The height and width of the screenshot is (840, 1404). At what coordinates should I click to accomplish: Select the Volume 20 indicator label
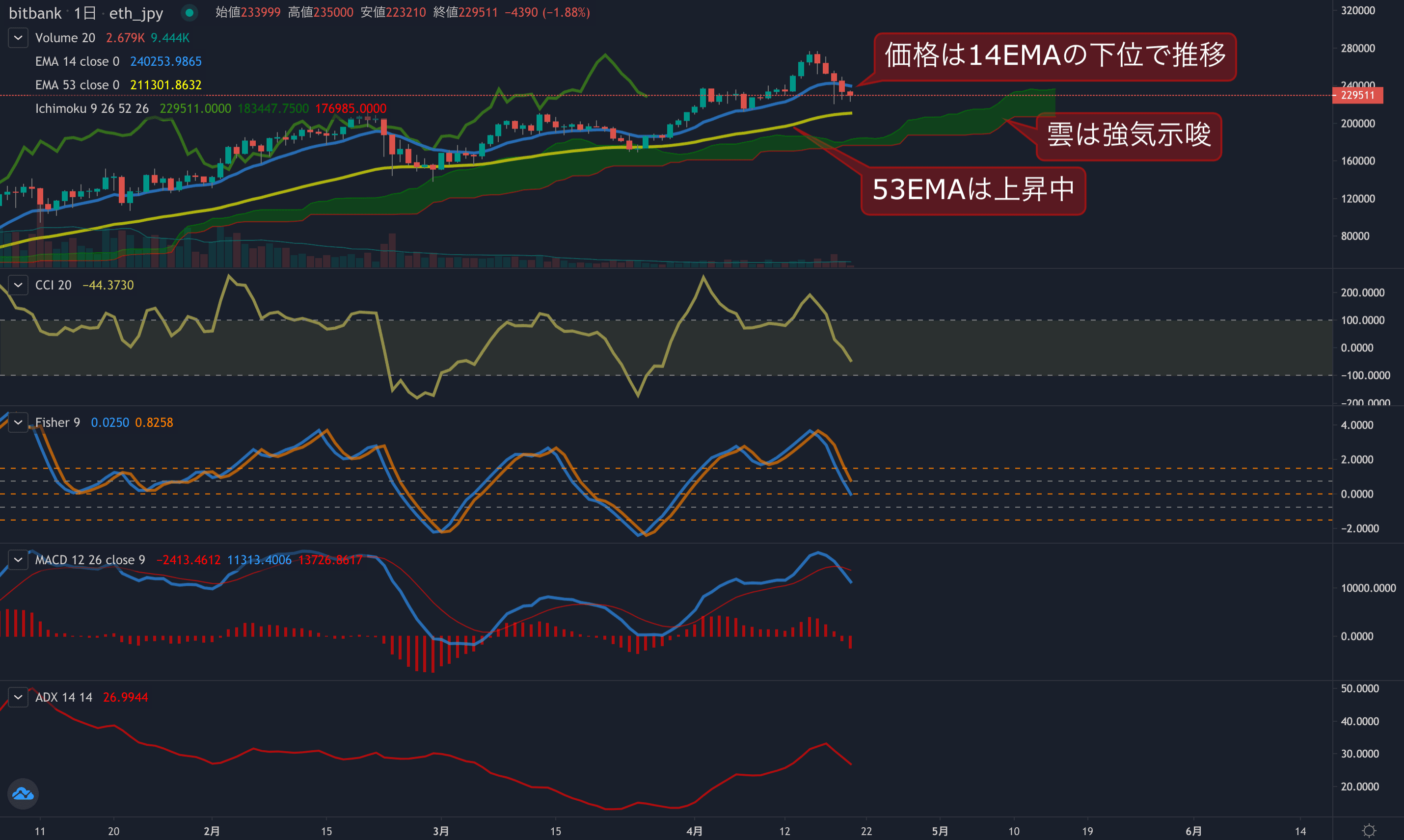[65, 38]
